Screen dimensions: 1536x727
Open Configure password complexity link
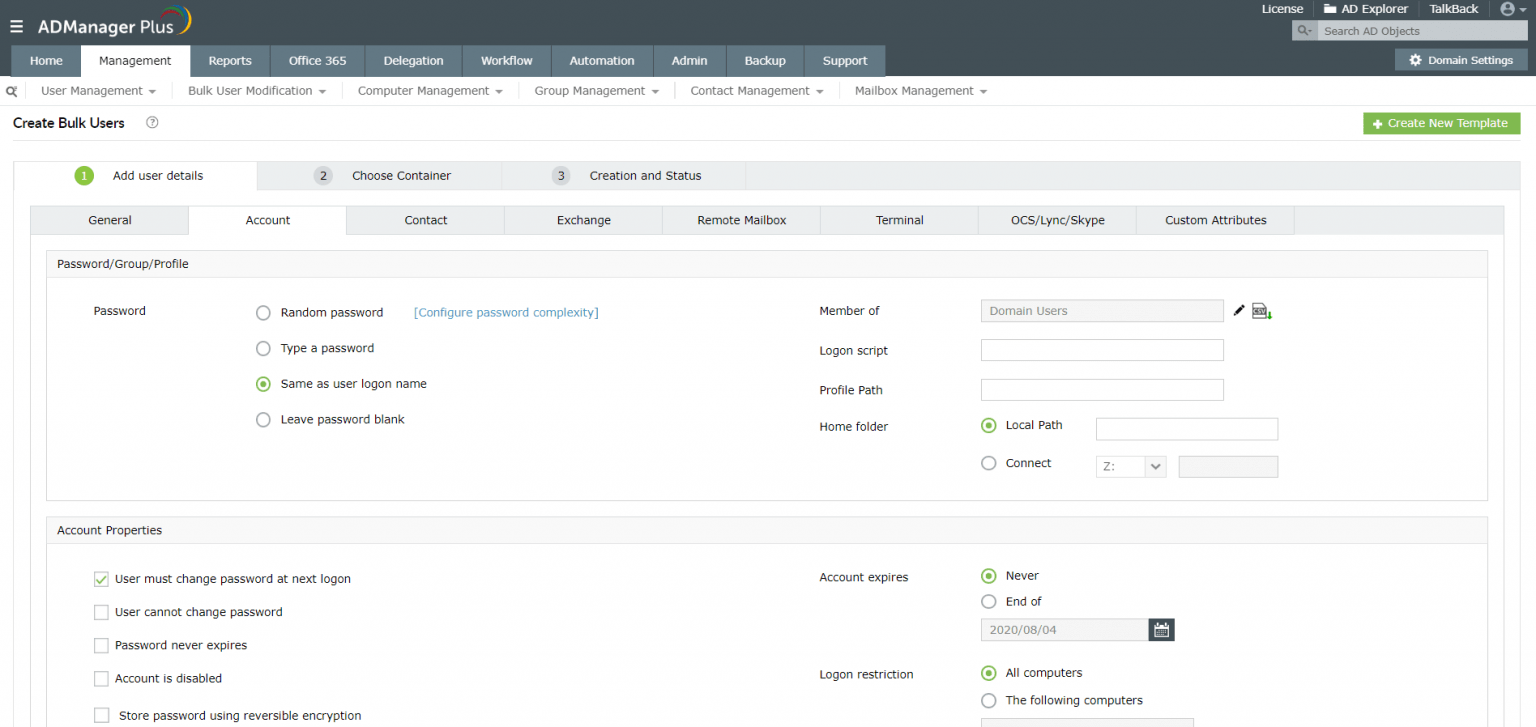(x=506, y=313)
